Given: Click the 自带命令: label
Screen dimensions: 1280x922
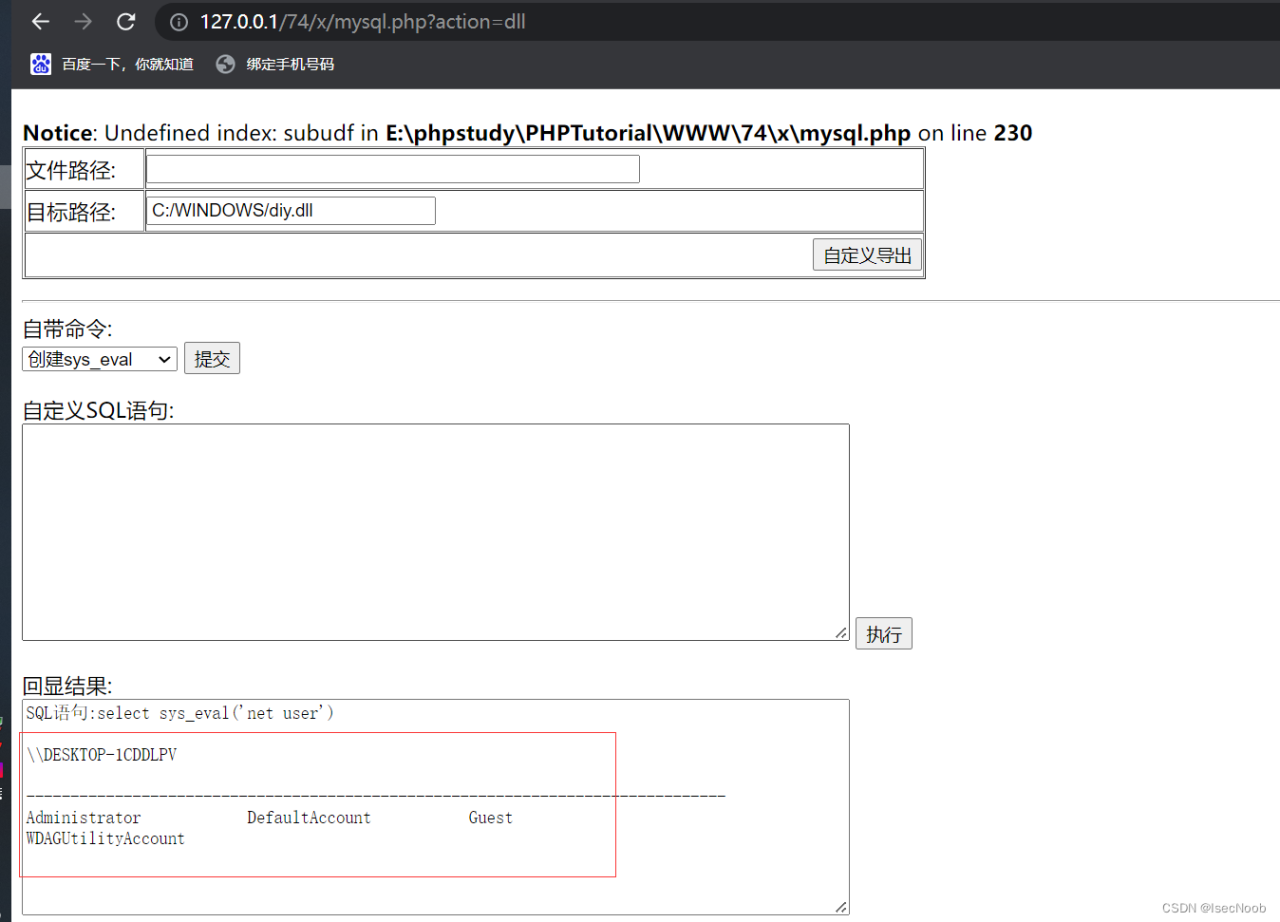Looking at the screenshot, I should [68, 329].
